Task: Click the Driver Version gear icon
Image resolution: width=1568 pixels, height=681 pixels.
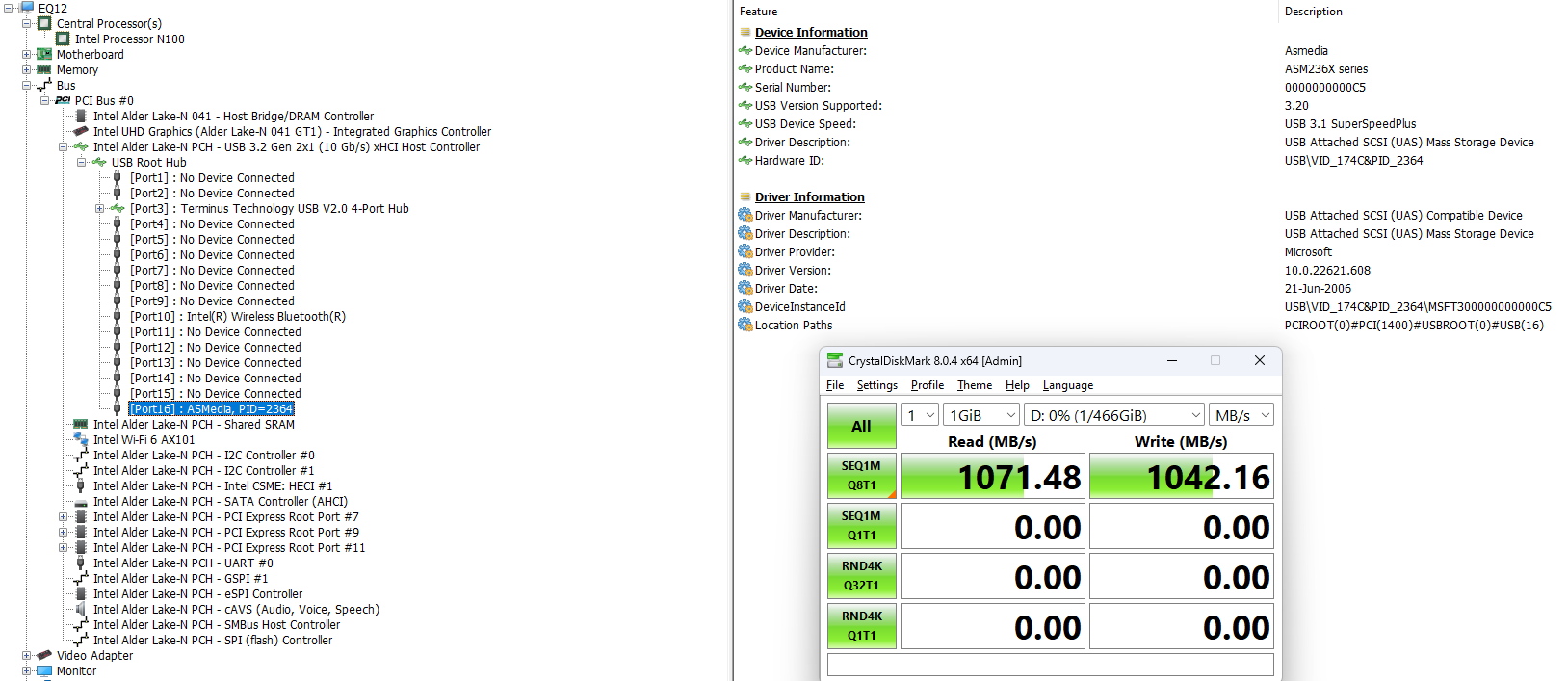Action: click(745, 270)
